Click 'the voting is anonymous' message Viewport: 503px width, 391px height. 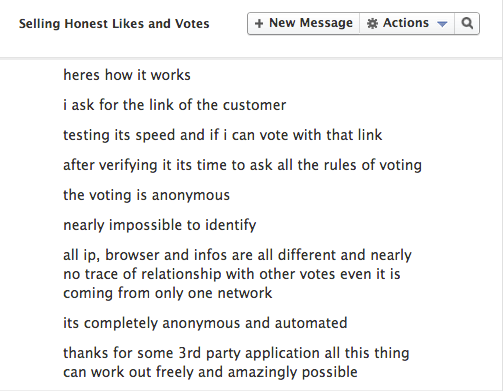point(146,195)
